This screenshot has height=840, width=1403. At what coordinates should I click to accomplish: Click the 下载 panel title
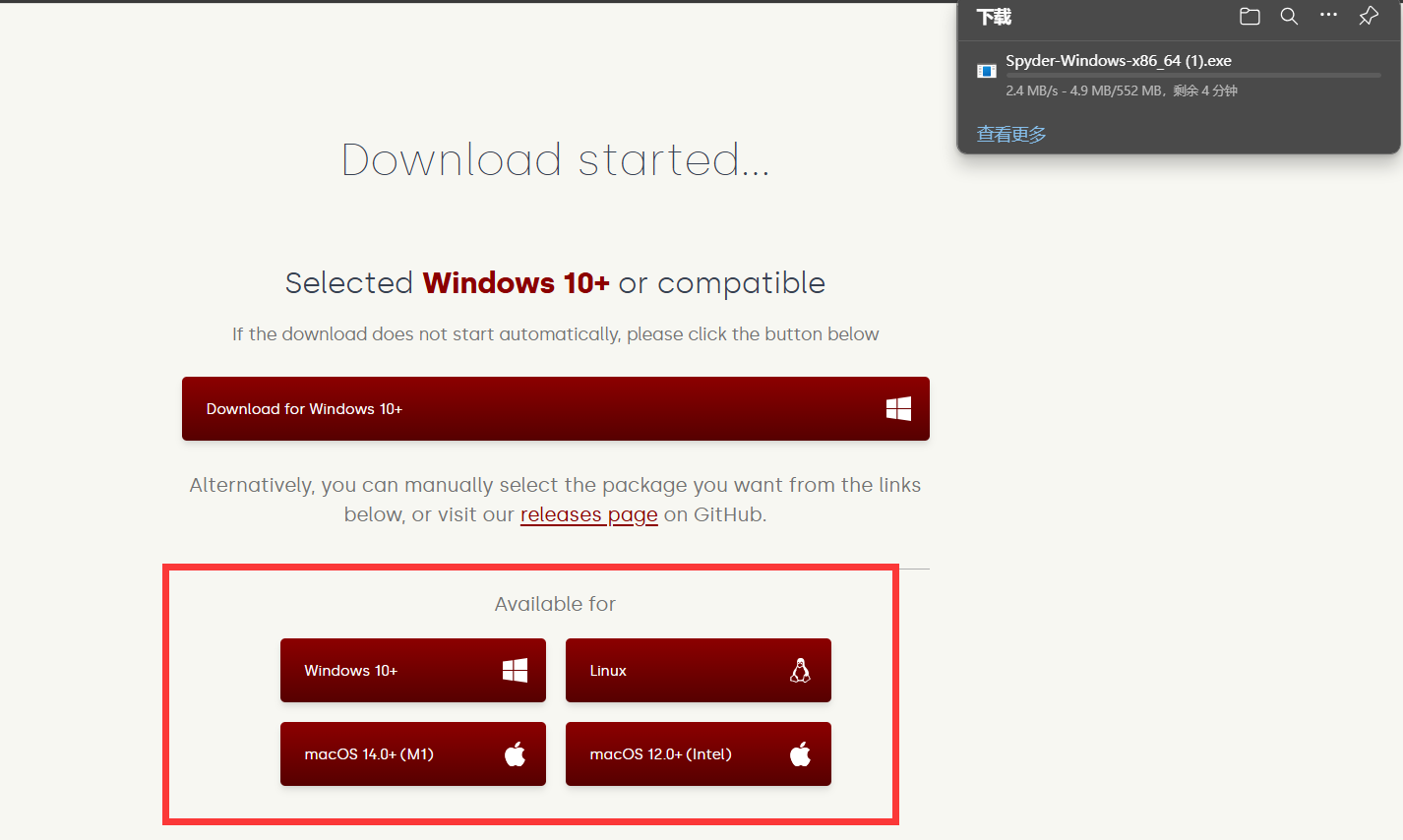[x=994, y=17]
